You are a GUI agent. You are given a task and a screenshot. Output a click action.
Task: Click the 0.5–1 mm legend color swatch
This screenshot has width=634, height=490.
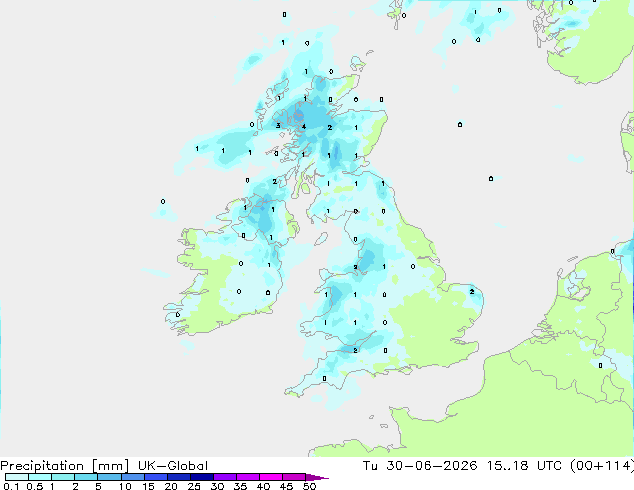tap(40, 477)
